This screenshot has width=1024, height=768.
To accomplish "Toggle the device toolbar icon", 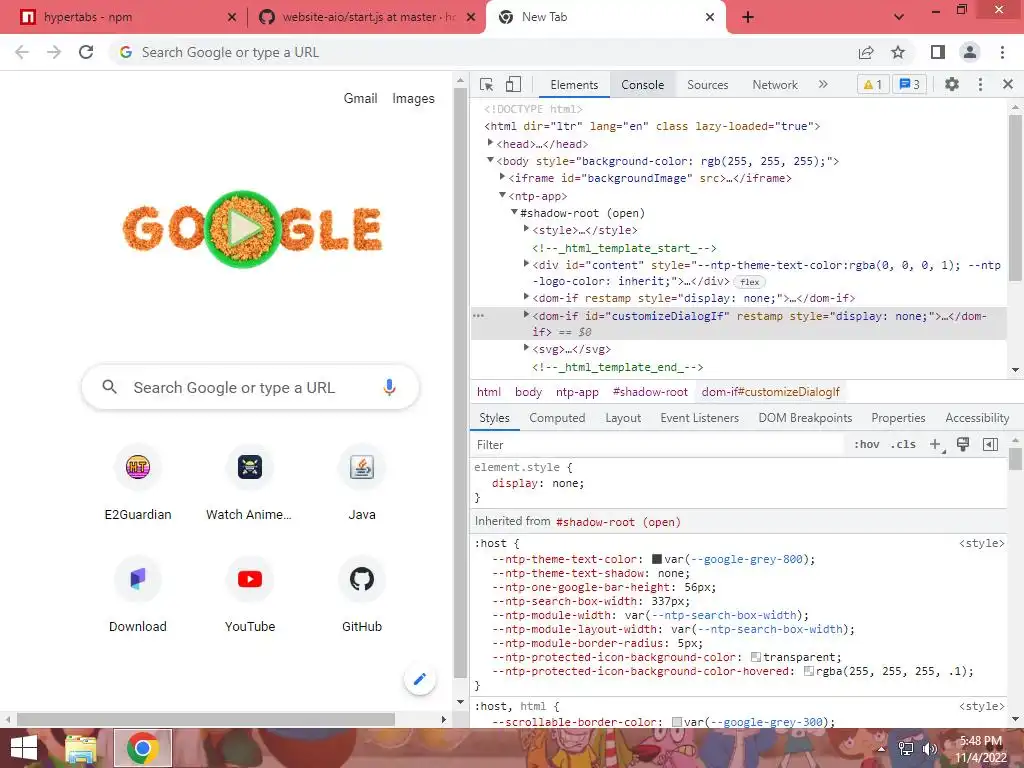I will tap(513, 84).
